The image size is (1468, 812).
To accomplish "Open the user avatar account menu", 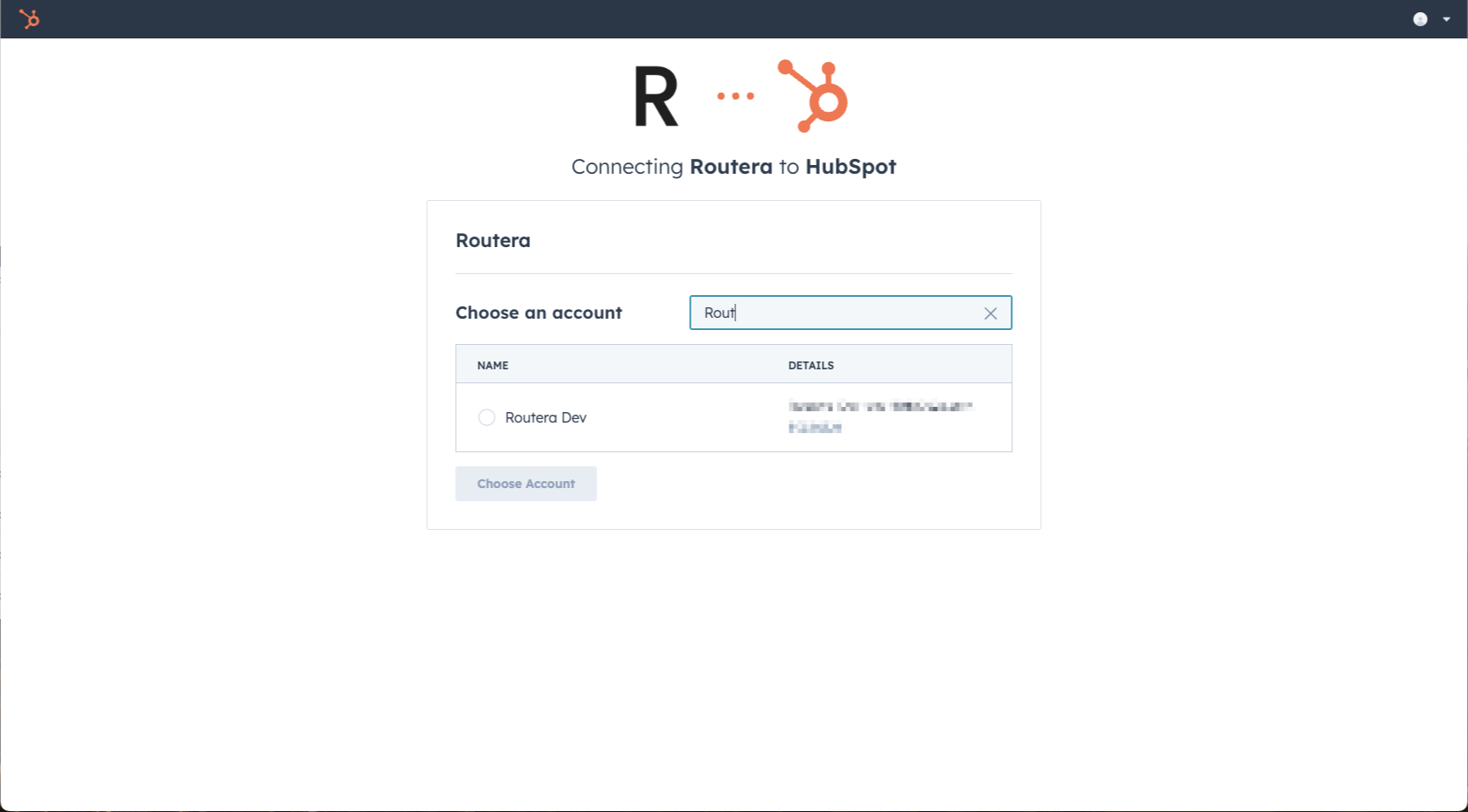I will 1420,19.
